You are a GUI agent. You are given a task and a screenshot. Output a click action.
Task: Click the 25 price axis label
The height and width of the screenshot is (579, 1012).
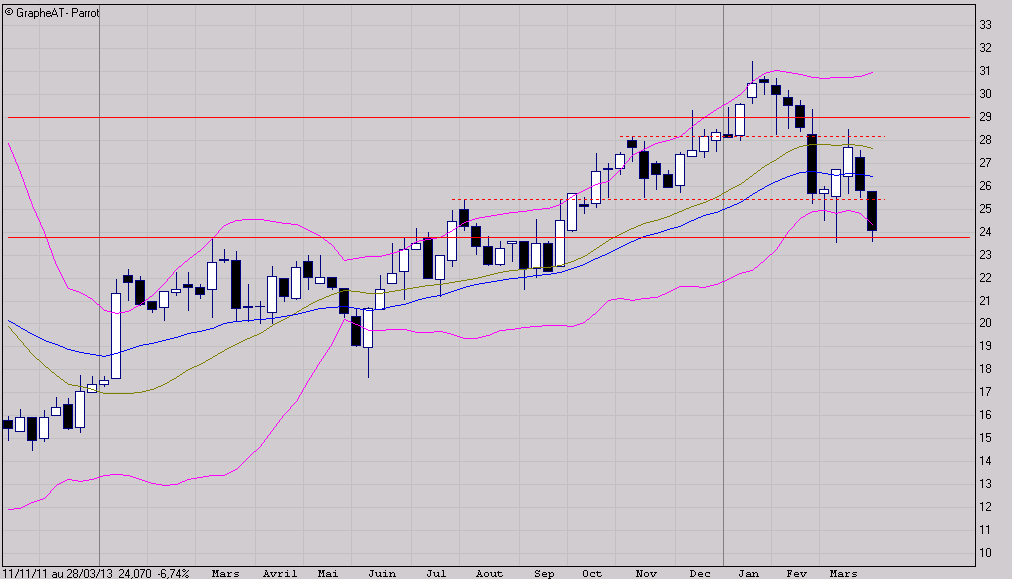click(986, 208)
